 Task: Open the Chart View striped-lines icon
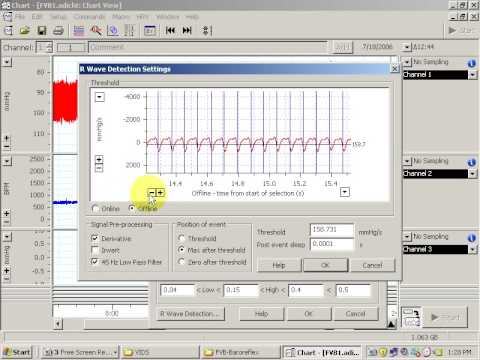79,31
